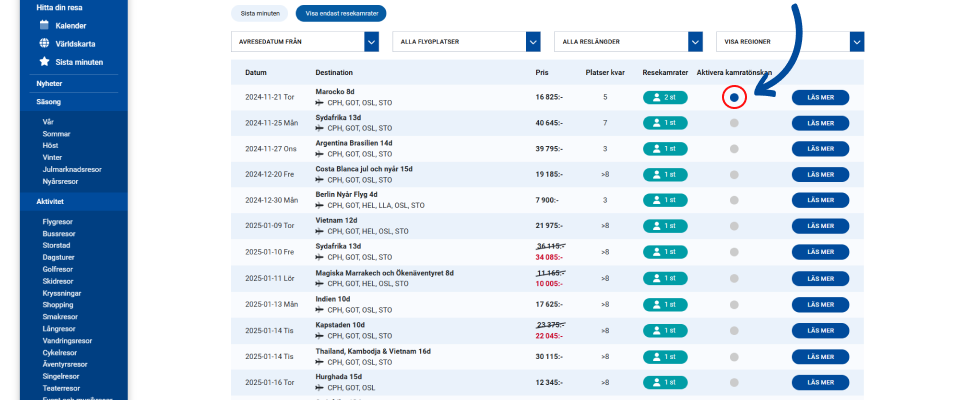Open the Visa regioner dropdown
Viewport: 960px width, 400px height.
click(790, 42)
